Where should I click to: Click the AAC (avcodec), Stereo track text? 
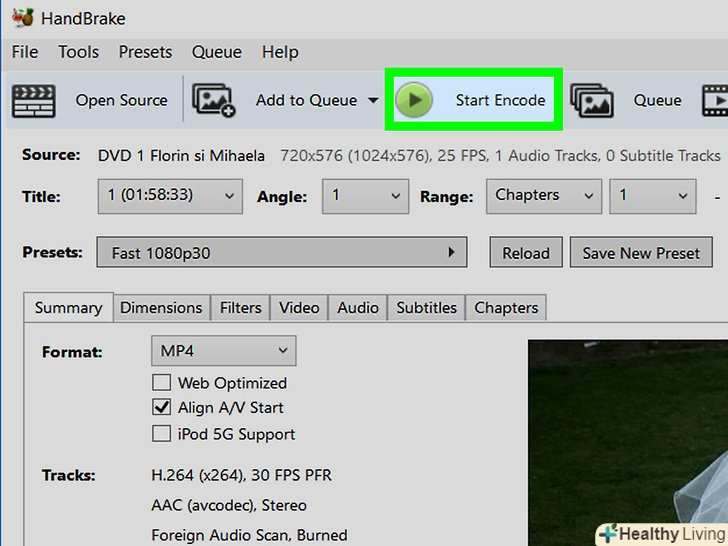[x=229, y=505]
